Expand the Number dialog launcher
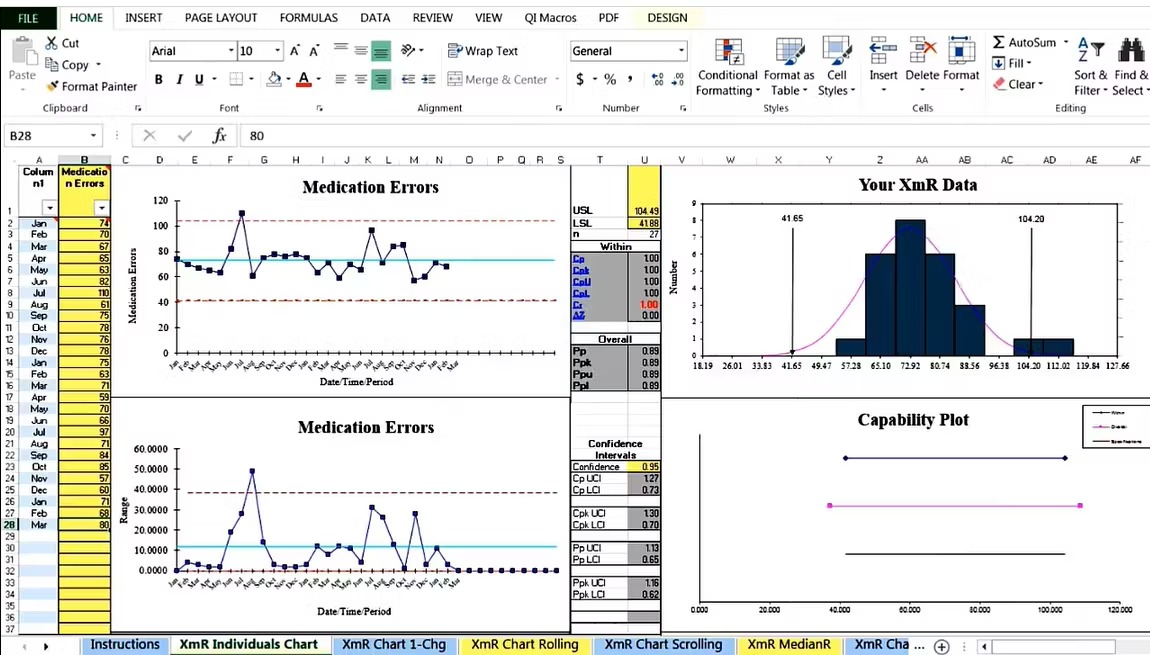Viewport: 1150px width, 655px height. tap(683, 108)
